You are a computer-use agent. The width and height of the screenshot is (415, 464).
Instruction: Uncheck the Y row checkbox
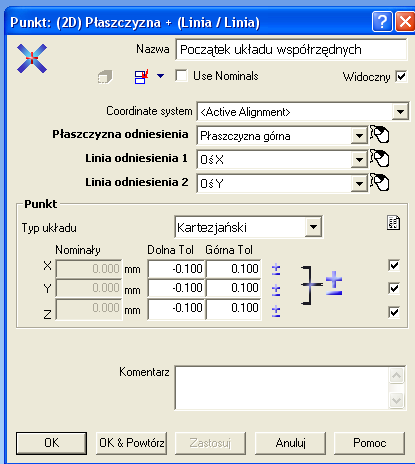click(x=394, y=288)
